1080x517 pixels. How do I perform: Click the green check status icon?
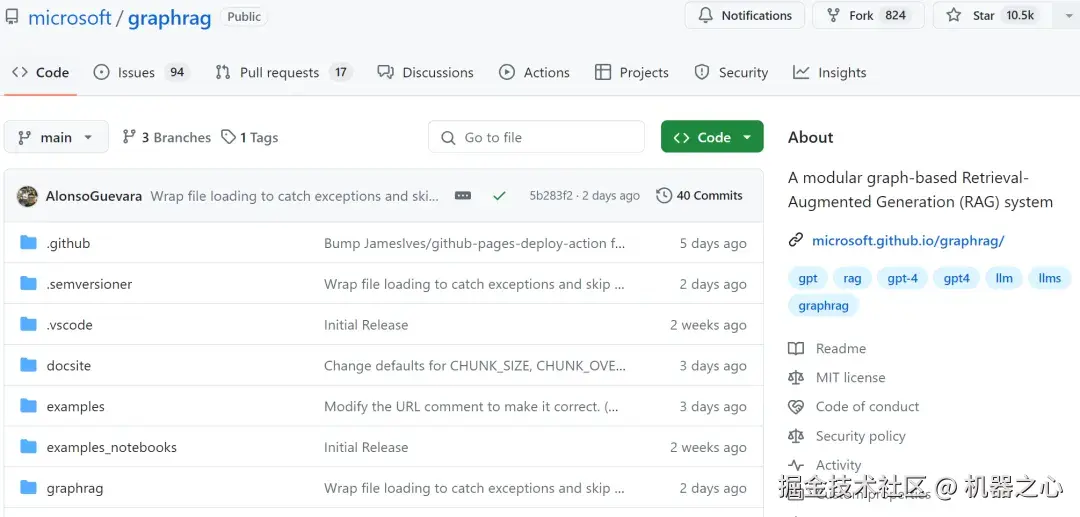499,196
